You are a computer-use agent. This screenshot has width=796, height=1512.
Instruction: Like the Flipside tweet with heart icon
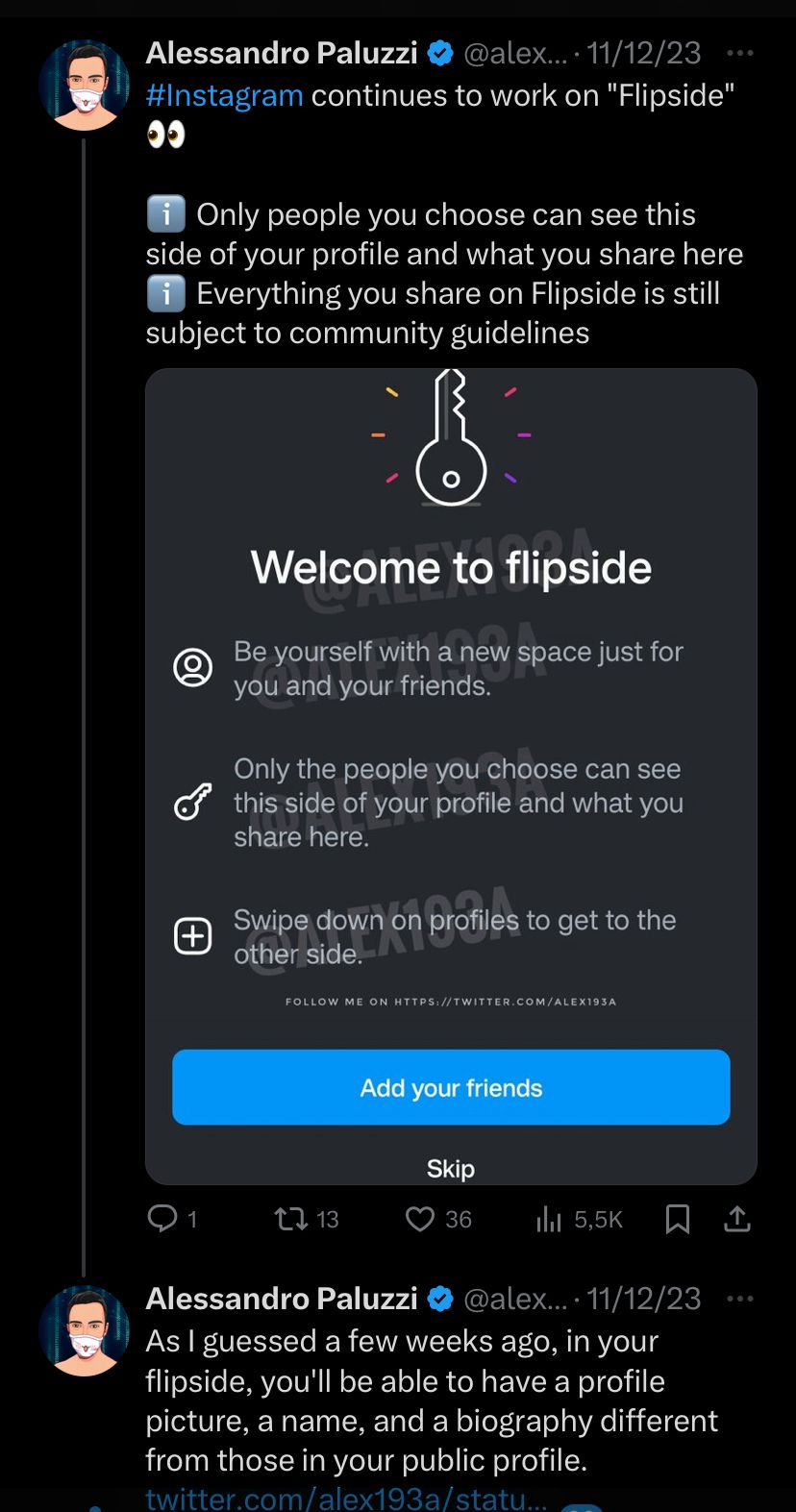click(x=420, y=1219)
